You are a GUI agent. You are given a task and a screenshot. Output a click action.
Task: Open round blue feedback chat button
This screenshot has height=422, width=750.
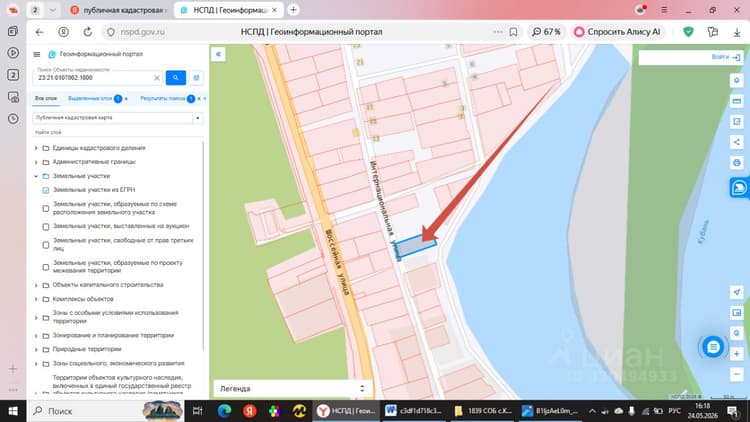[713, 347]
